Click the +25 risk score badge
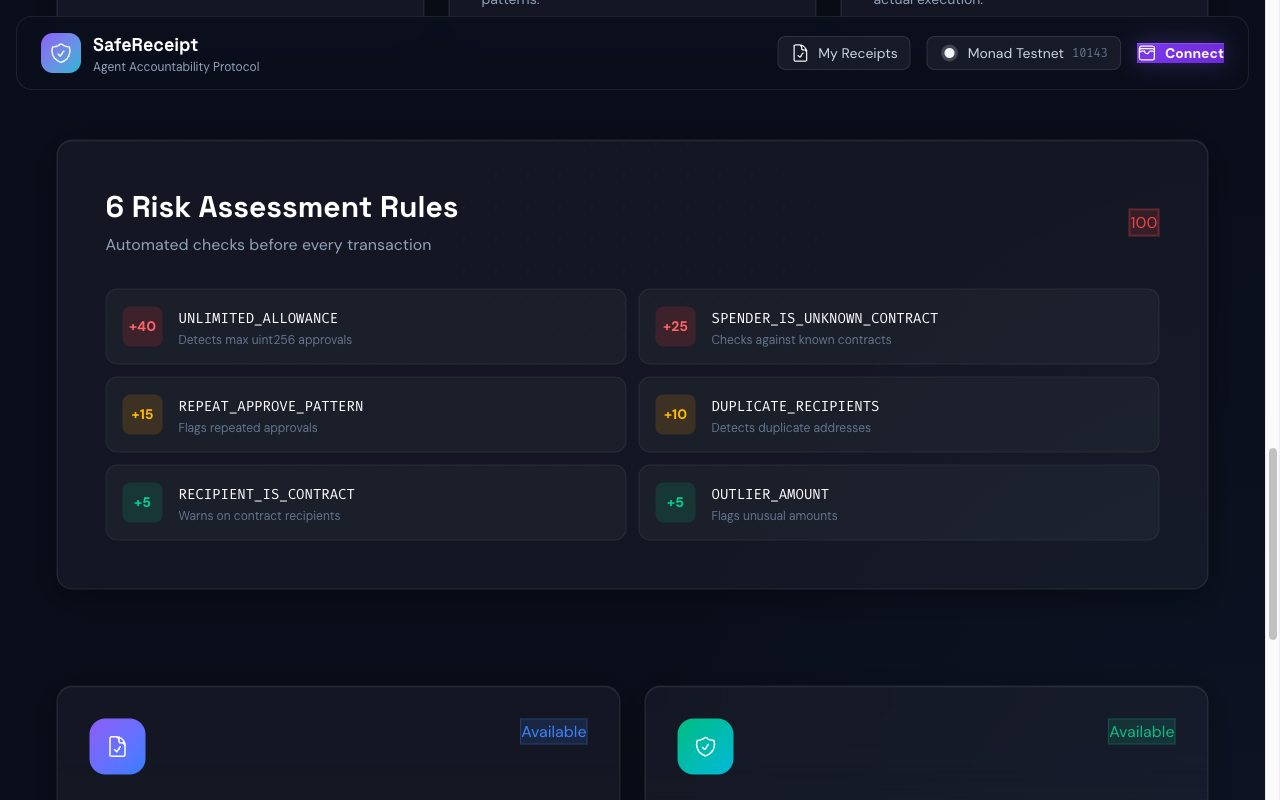Screen dimensions: 1280x800 pos(676,327)
